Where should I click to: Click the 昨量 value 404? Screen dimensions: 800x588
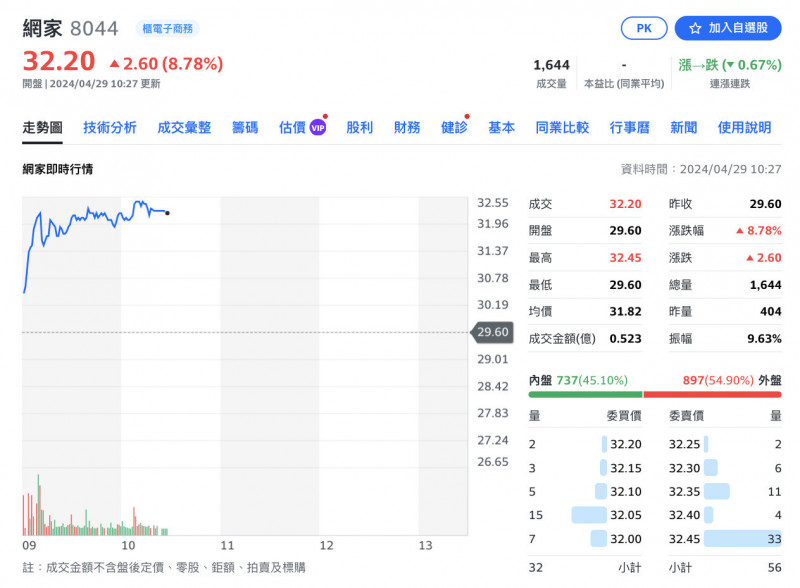[x=770, y=311]
